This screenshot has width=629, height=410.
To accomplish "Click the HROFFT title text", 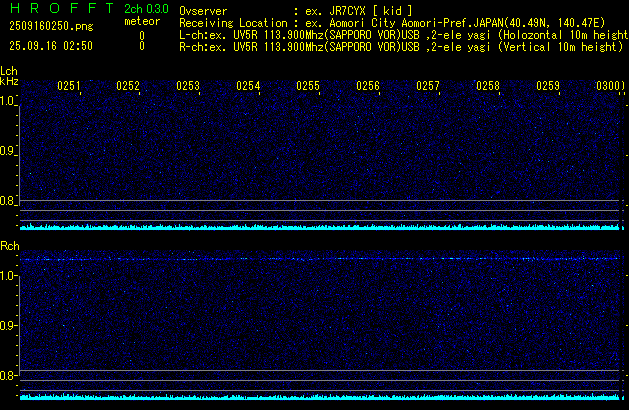I will 62,8.
